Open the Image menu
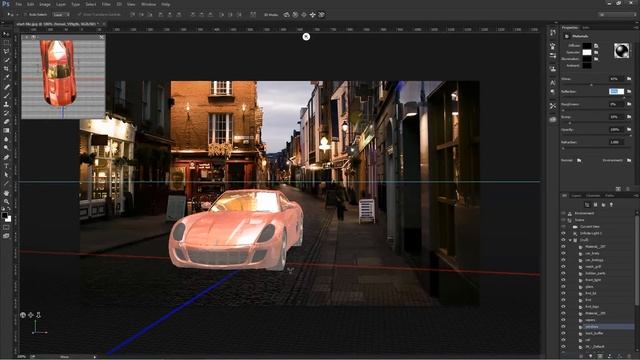640x360 pixels. [45, 4]
